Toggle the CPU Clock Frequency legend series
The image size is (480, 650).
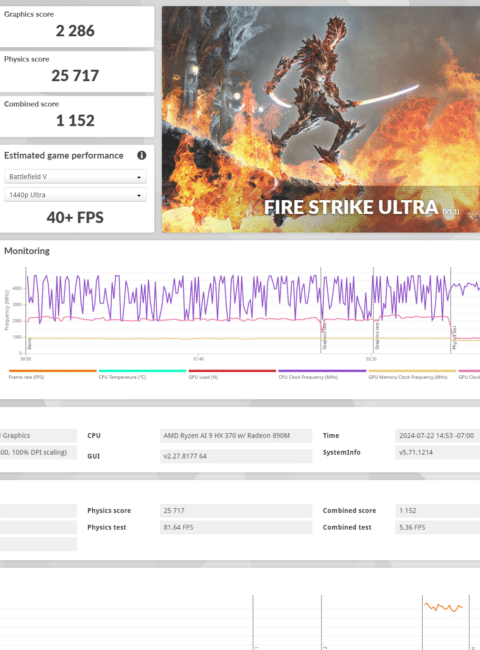click(x=322, y=374)
